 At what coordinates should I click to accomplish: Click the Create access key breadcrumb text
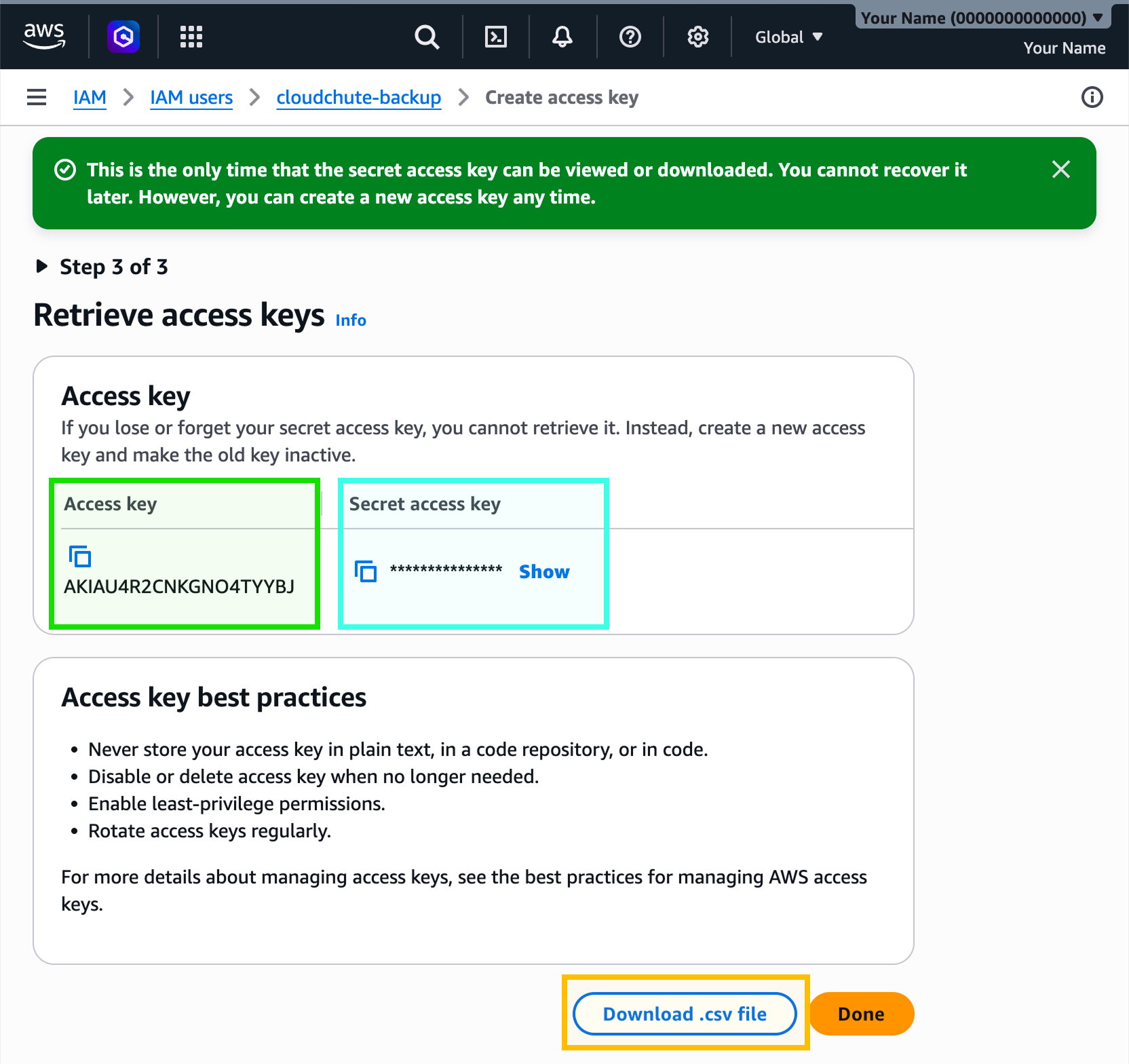click(562, 98)
